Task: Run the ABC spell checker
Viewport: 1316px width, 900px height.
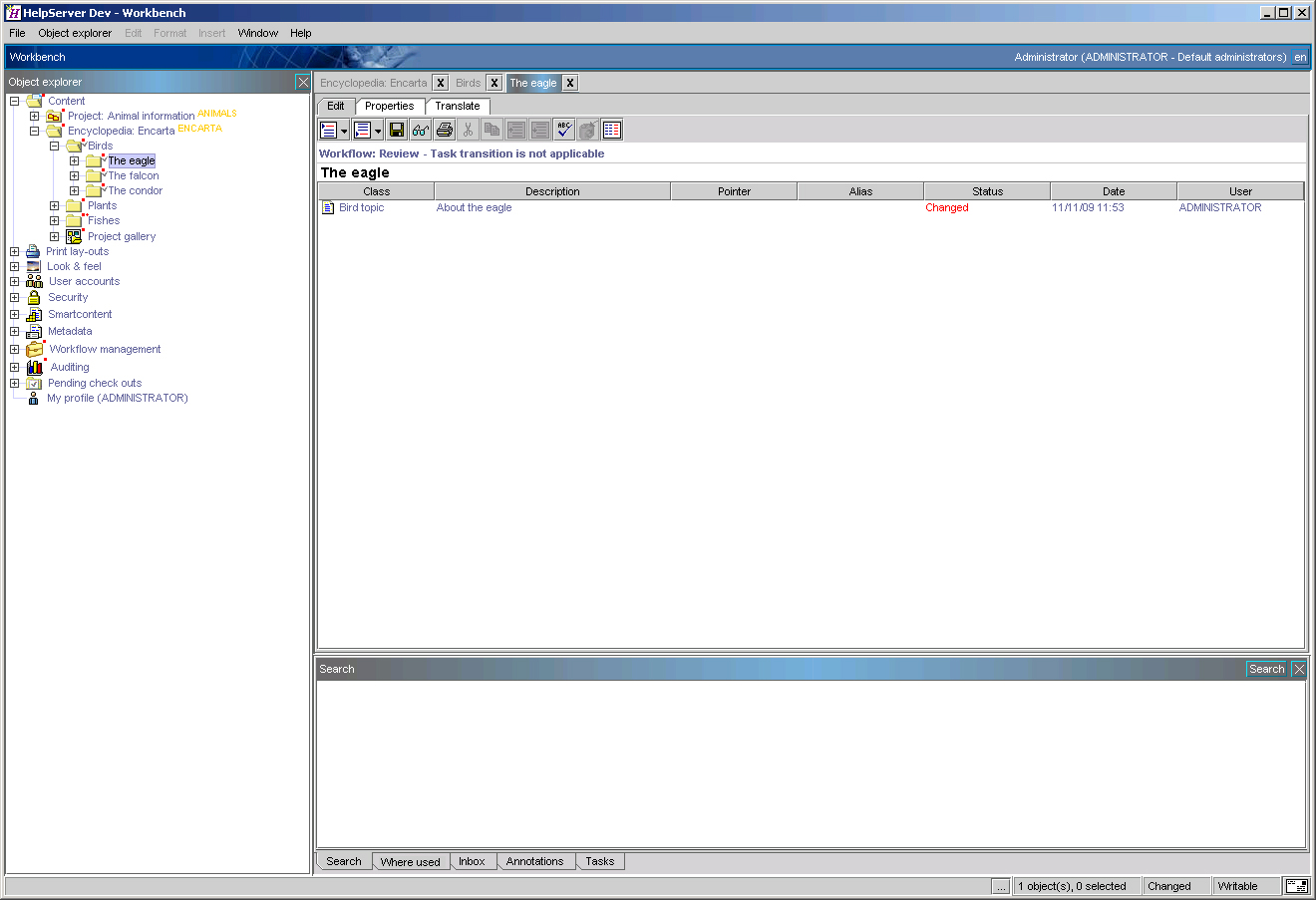Action: (563, 129)
